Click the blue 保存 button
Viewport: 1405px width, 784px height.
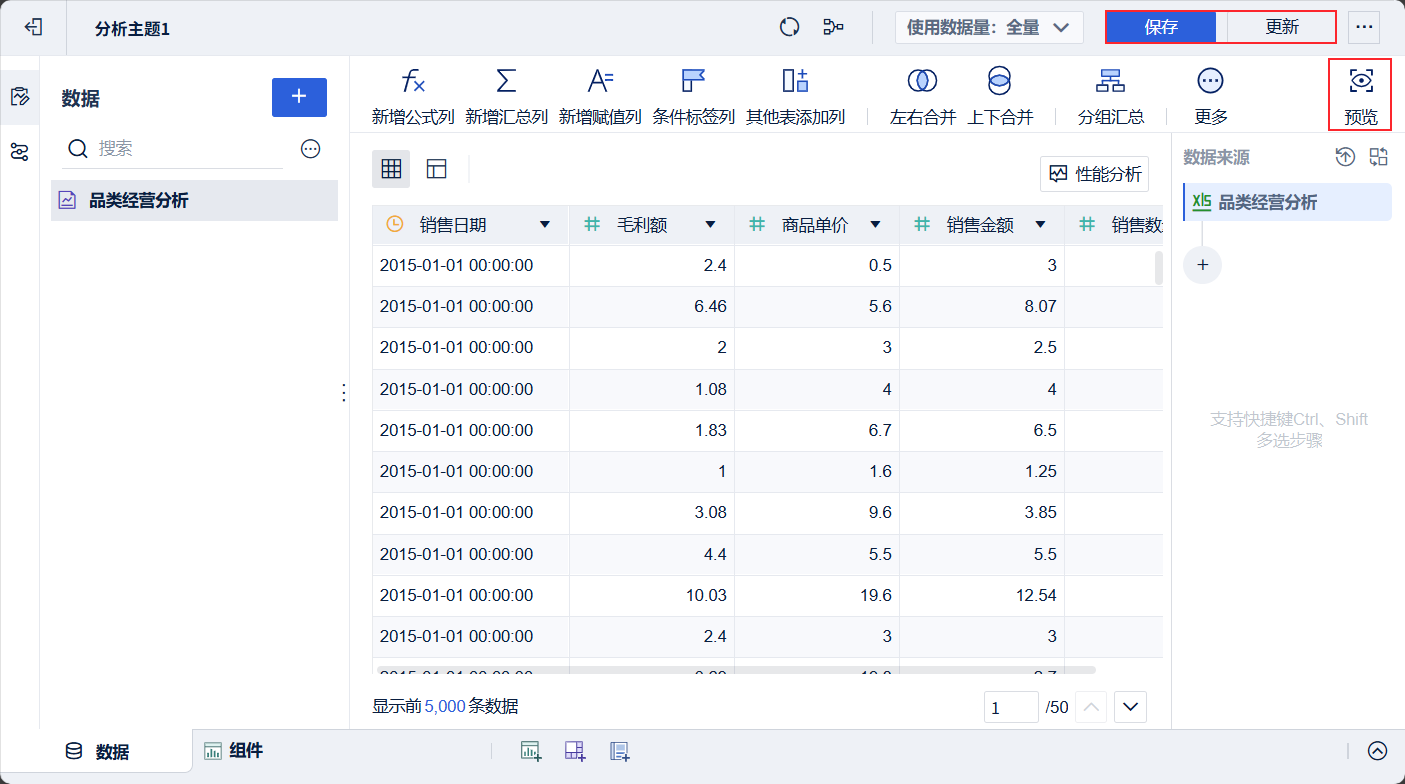coord(1161,27)
